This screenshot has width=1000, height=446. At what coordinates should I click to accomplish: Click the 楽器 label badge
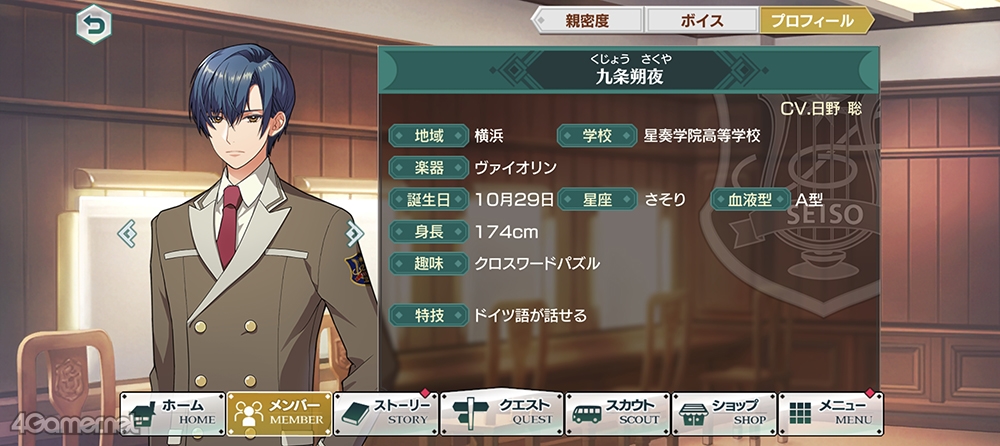pos(429,168)
